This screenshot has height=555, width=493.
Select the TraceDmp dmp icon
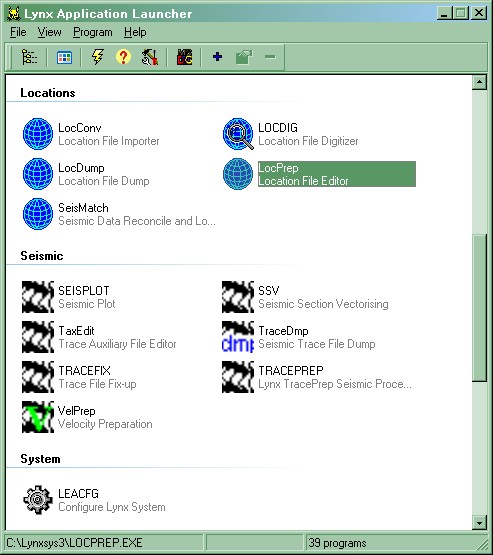238,337
